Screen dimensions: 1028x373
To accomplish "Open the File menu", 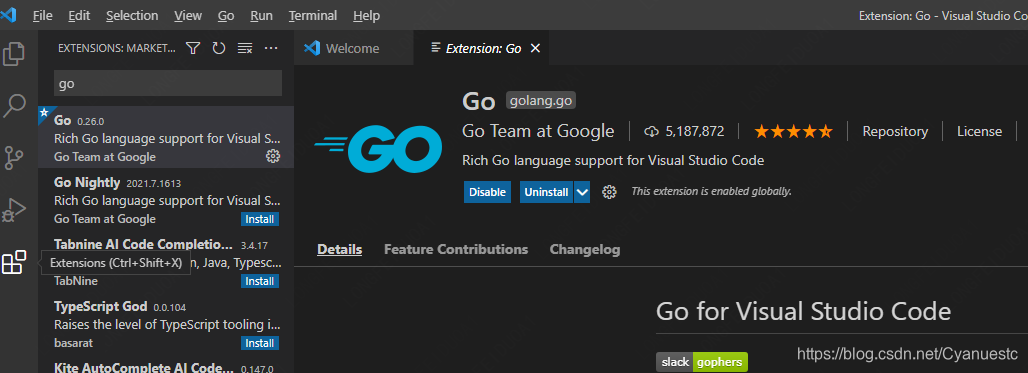I will coord(43,15).
